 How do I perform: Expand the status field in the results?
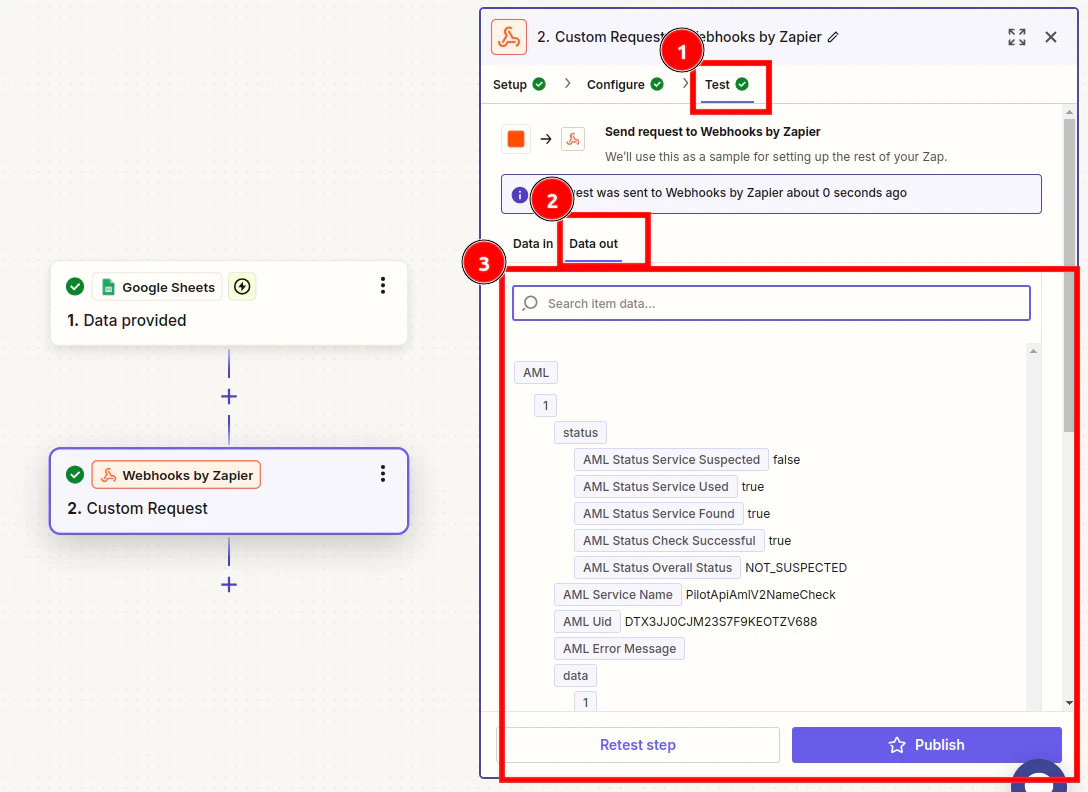pyautogui.click(x=580, y=432)
